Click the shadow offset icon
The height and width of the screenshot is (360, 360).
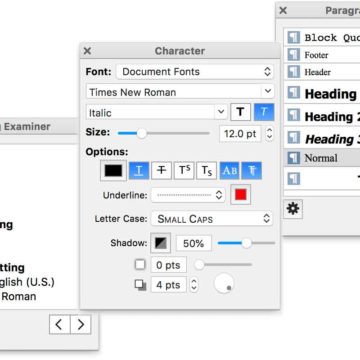140,285
